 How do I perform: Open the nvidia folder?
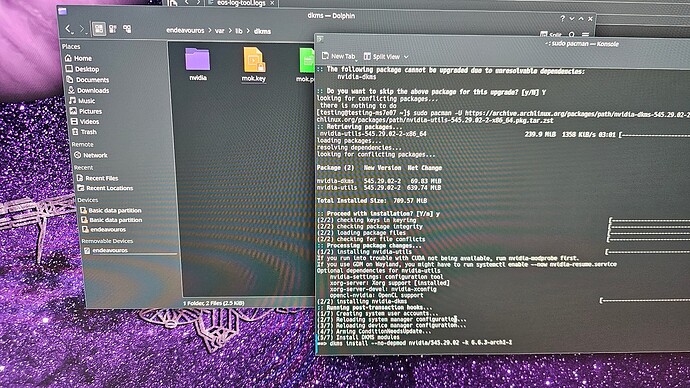pos(198,64)
